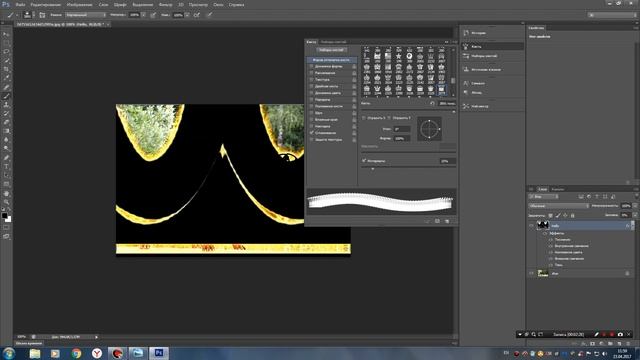Image resolution: width=640 pixels, height=360 pixels.
Task: Select the Pen tool
Action: (x=6, y=158)
